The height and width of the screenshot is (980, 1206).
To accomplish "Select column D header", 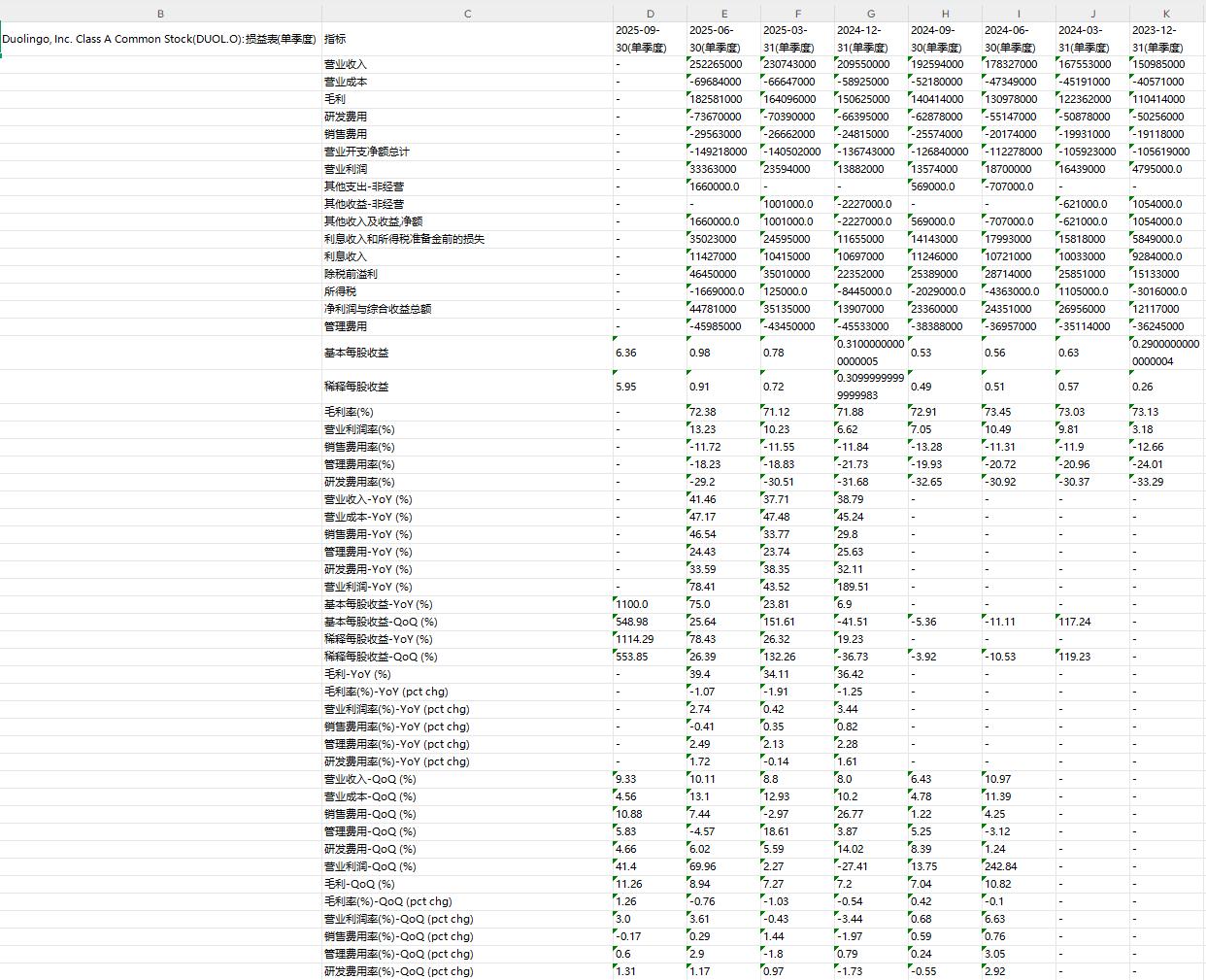I will (650, 14).
